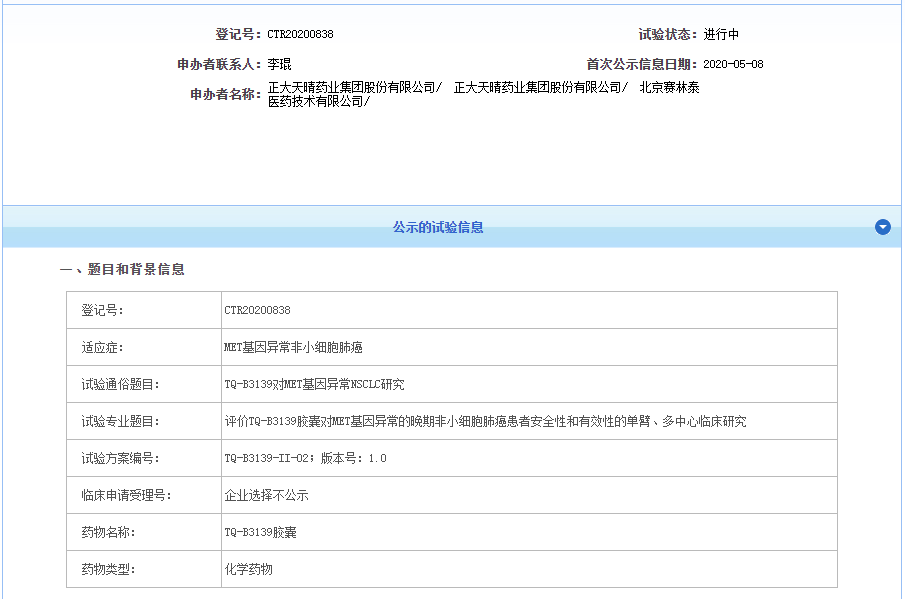Click first publication date 2020-05-08
Image resolution: width=905 pixels, height=599 pixels.
point(733,65)
